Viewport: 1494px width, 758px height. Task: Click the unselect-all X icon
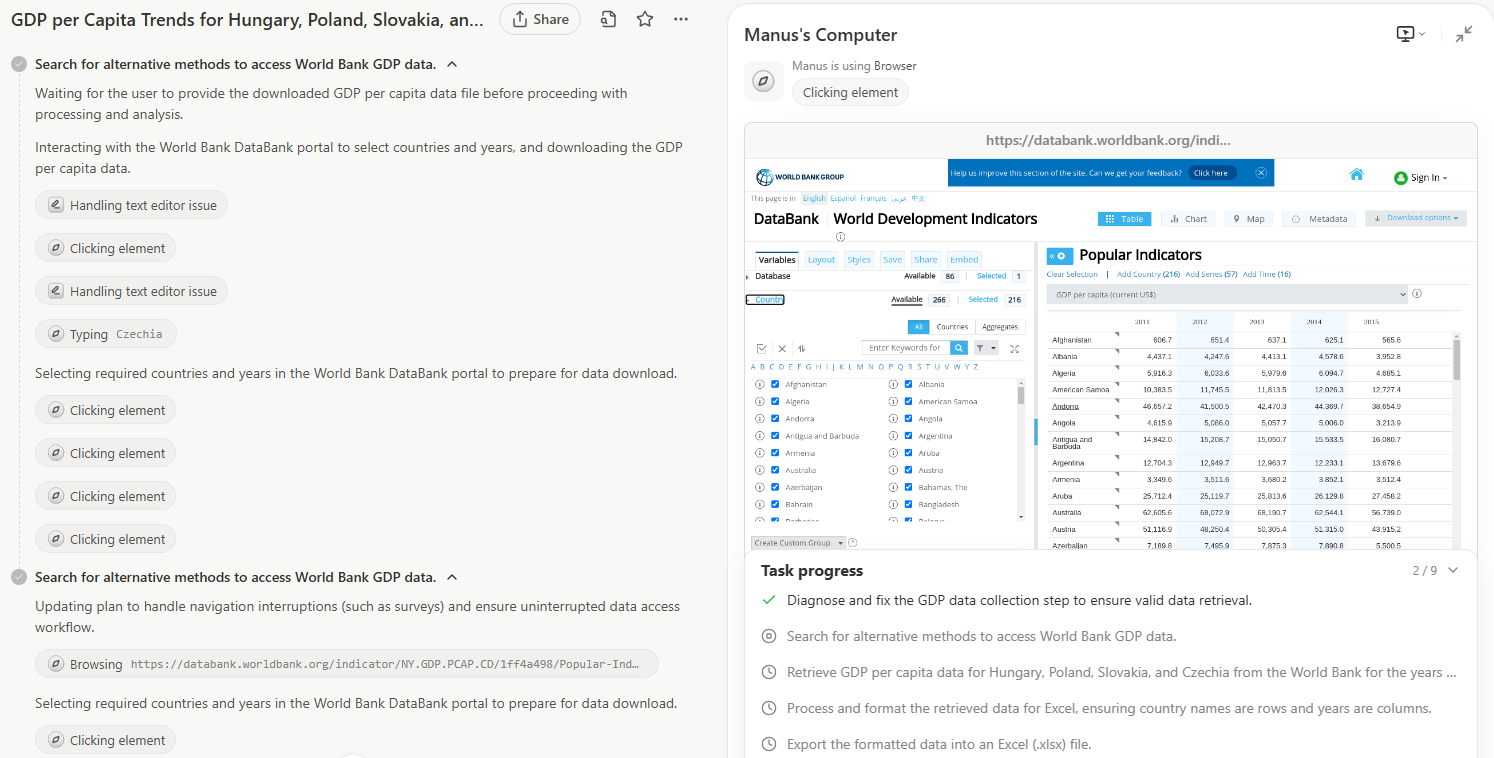pos(782,348)
